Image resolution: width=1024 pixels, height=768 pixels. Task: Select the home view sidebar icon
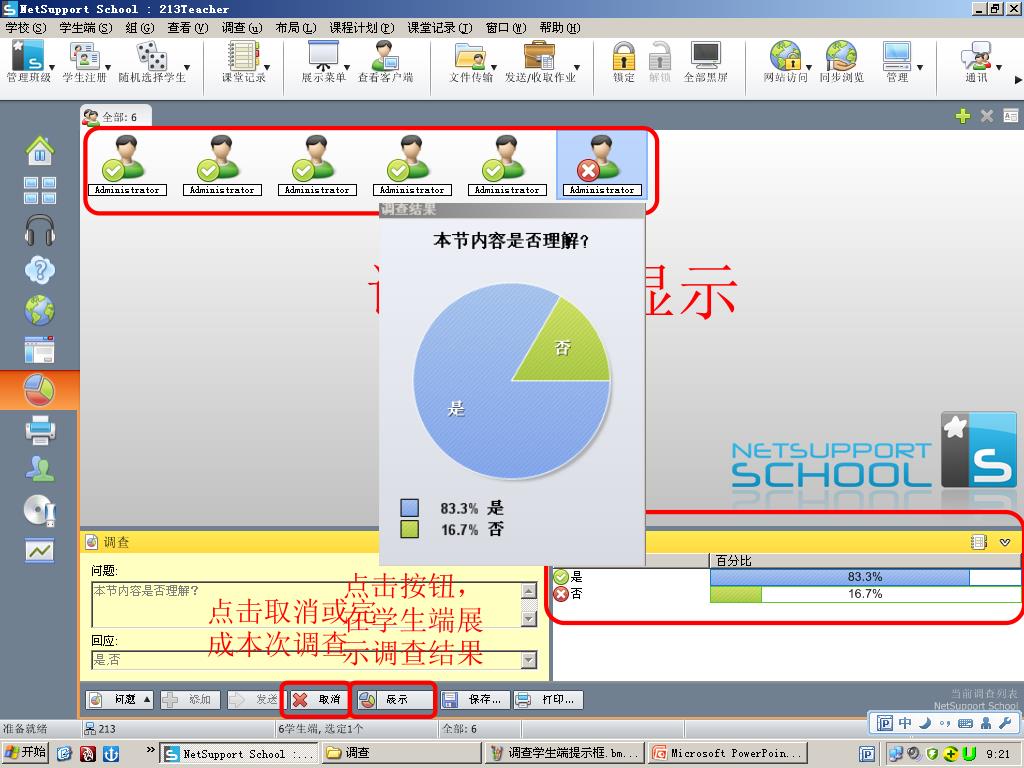pos(40,150)
